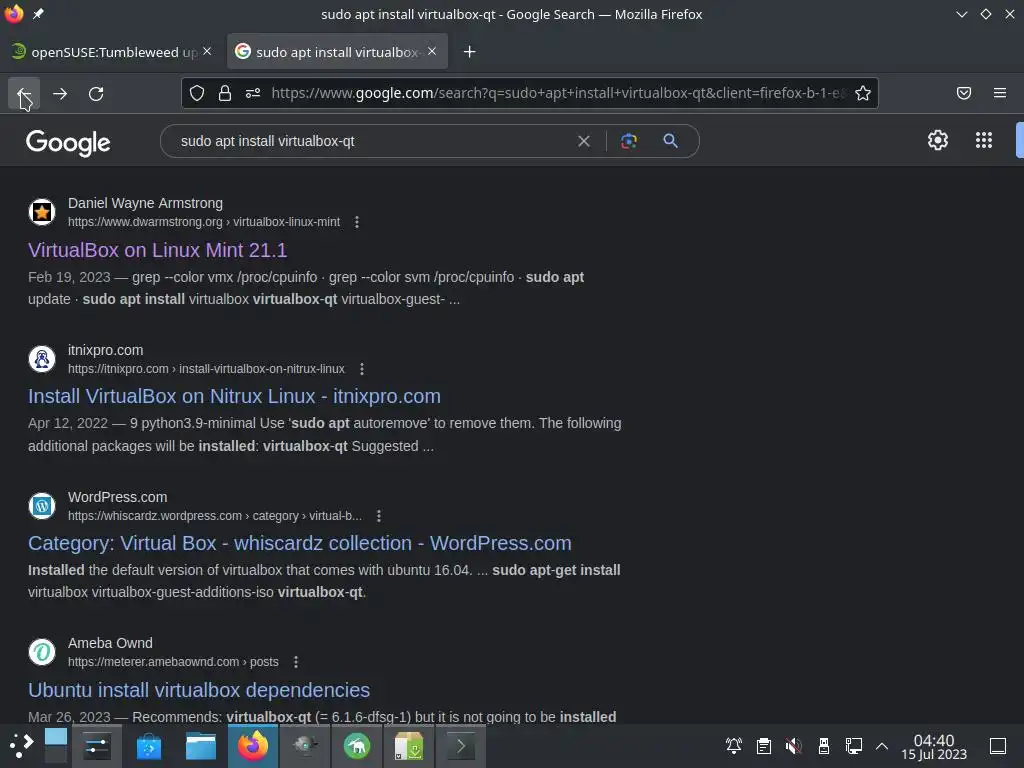Open Google apps grid
Screen dimensions: 1024x768
(984, 140)
